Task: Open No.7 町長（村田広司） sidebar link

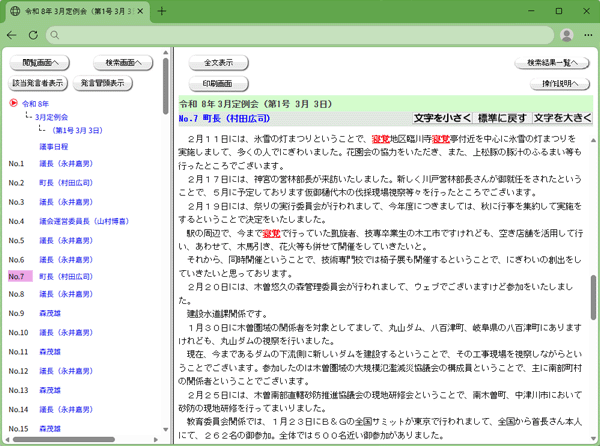Action: (x=66, y=276)
